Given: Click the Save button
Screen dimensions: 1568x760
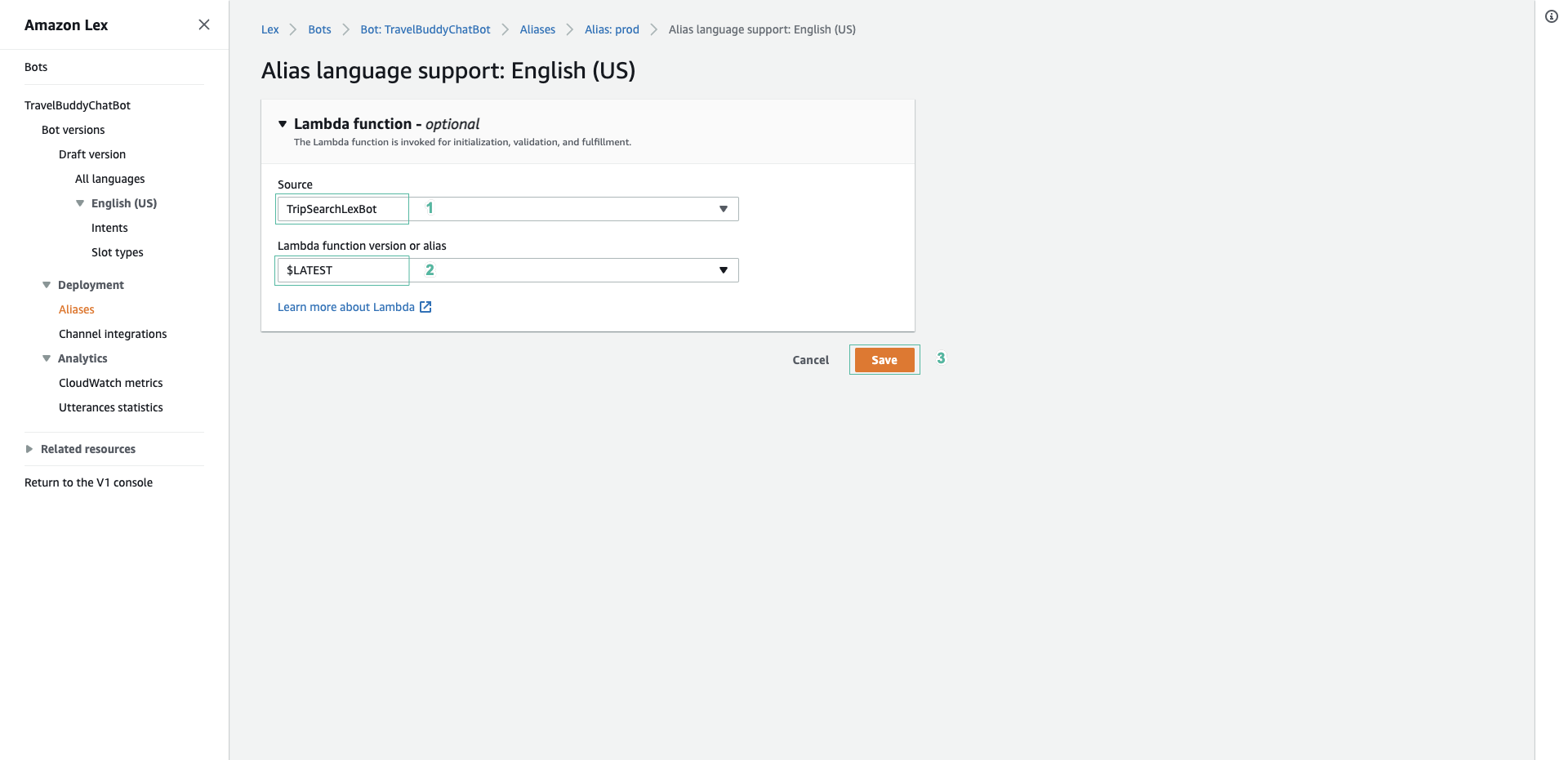Looking at the screenshot, I should pyautogui.click(x=884, y=360).
